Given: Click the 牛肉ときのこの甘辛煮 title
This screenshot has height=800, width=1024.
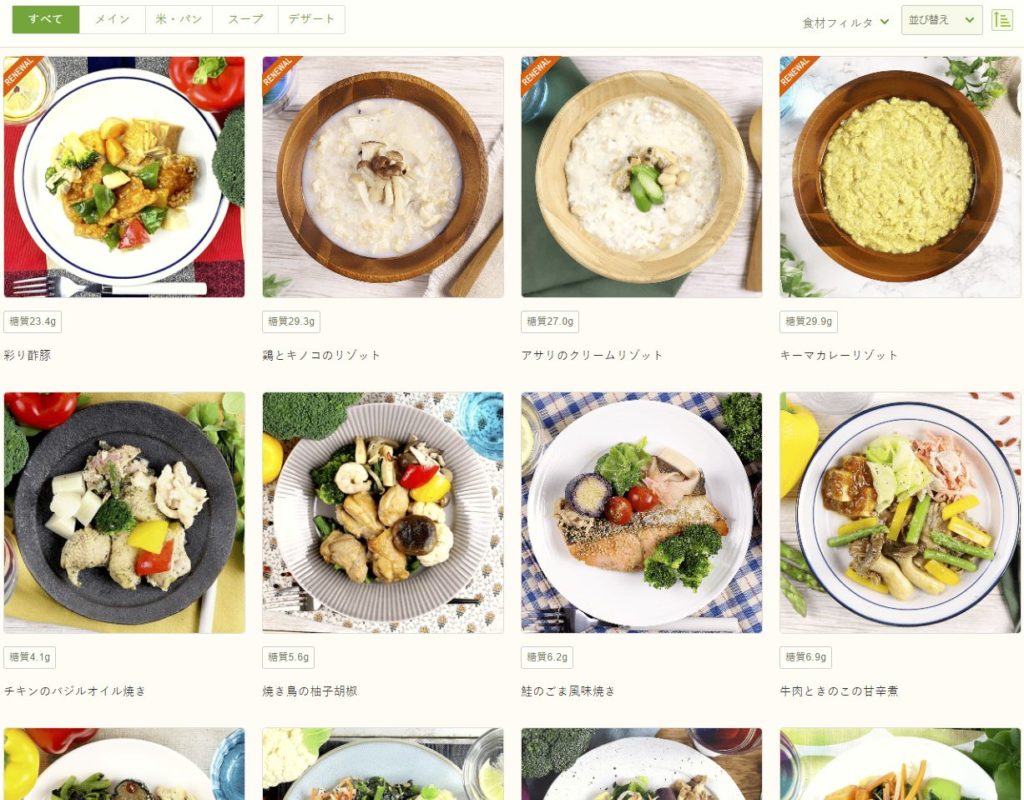Looking at the screenshot, I should coord(839,691).
